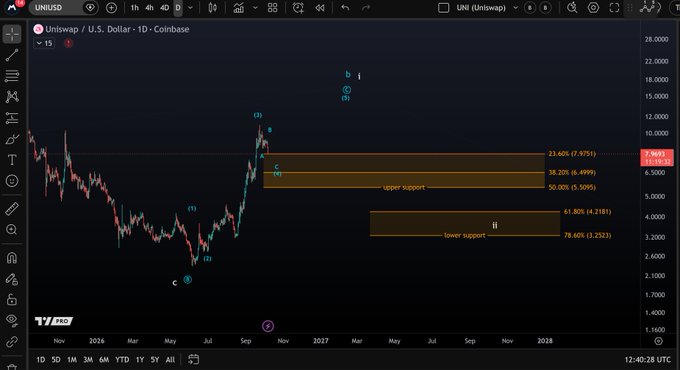Click the purple lightning event marker
This screenshot has width=680, height=370.
(268, 326)
